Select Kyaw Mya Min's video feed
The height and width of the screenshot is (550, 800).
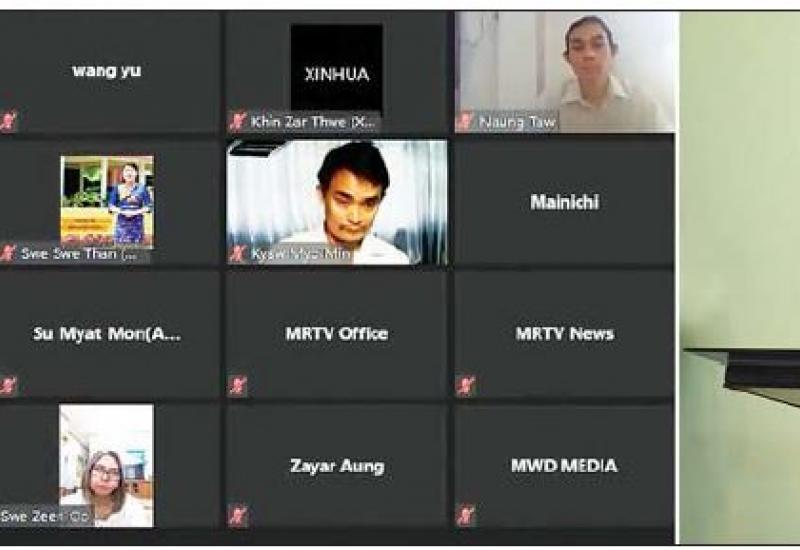pyautogui.click(x=337, y=202)
